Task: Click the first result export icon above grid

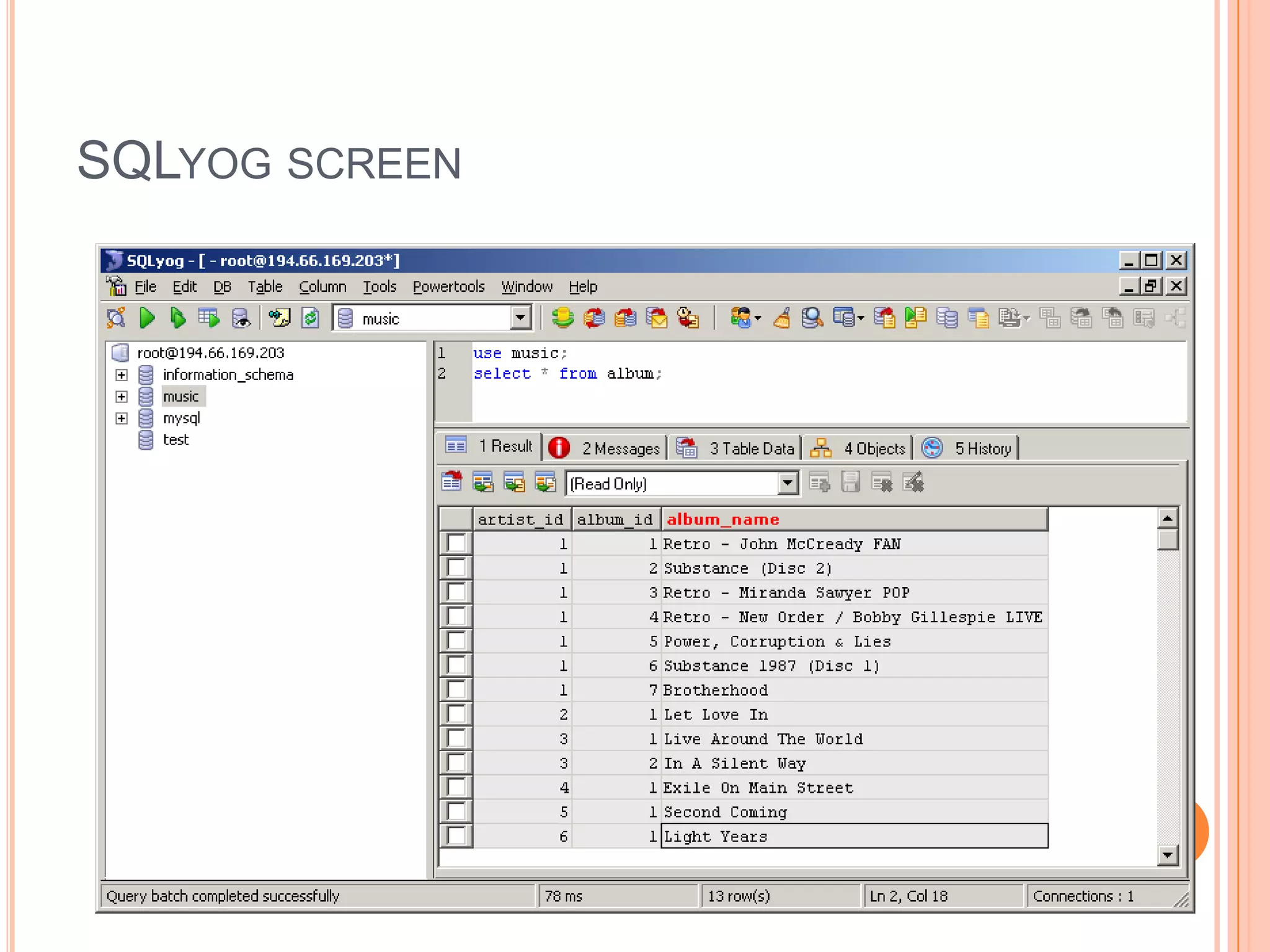Action: pyautogui.click(x=452, y=482)
